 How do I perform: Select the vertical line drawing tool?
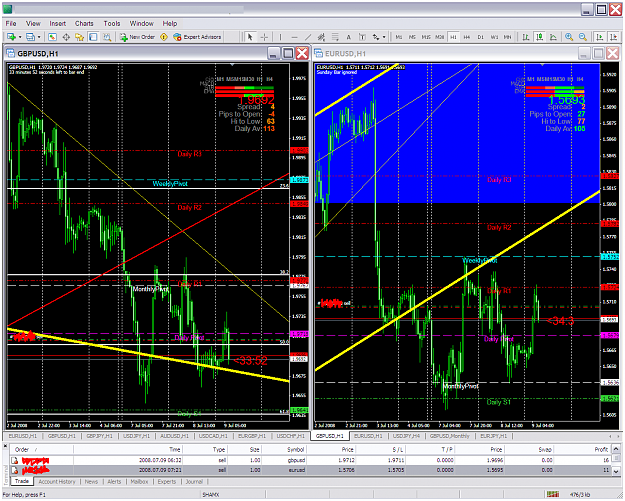tap(281, 37)
